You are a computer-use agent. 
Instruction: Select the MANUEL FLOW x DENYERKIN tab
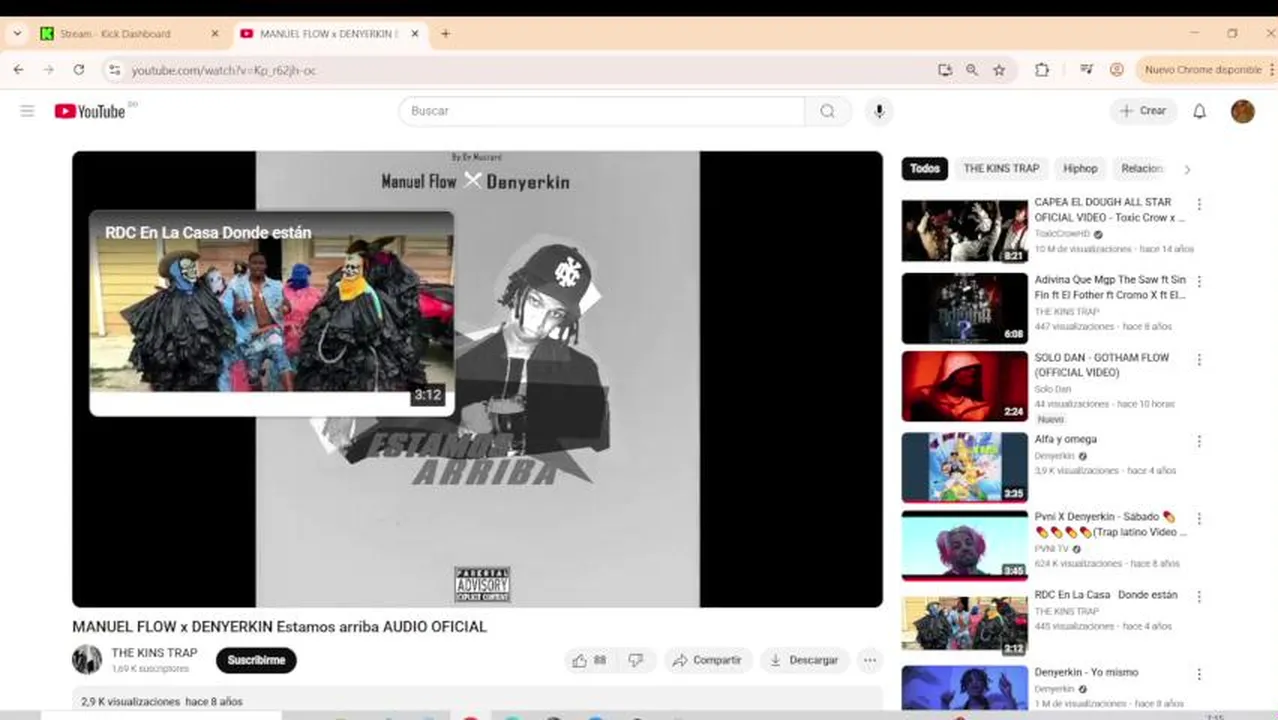coord(330,33)
